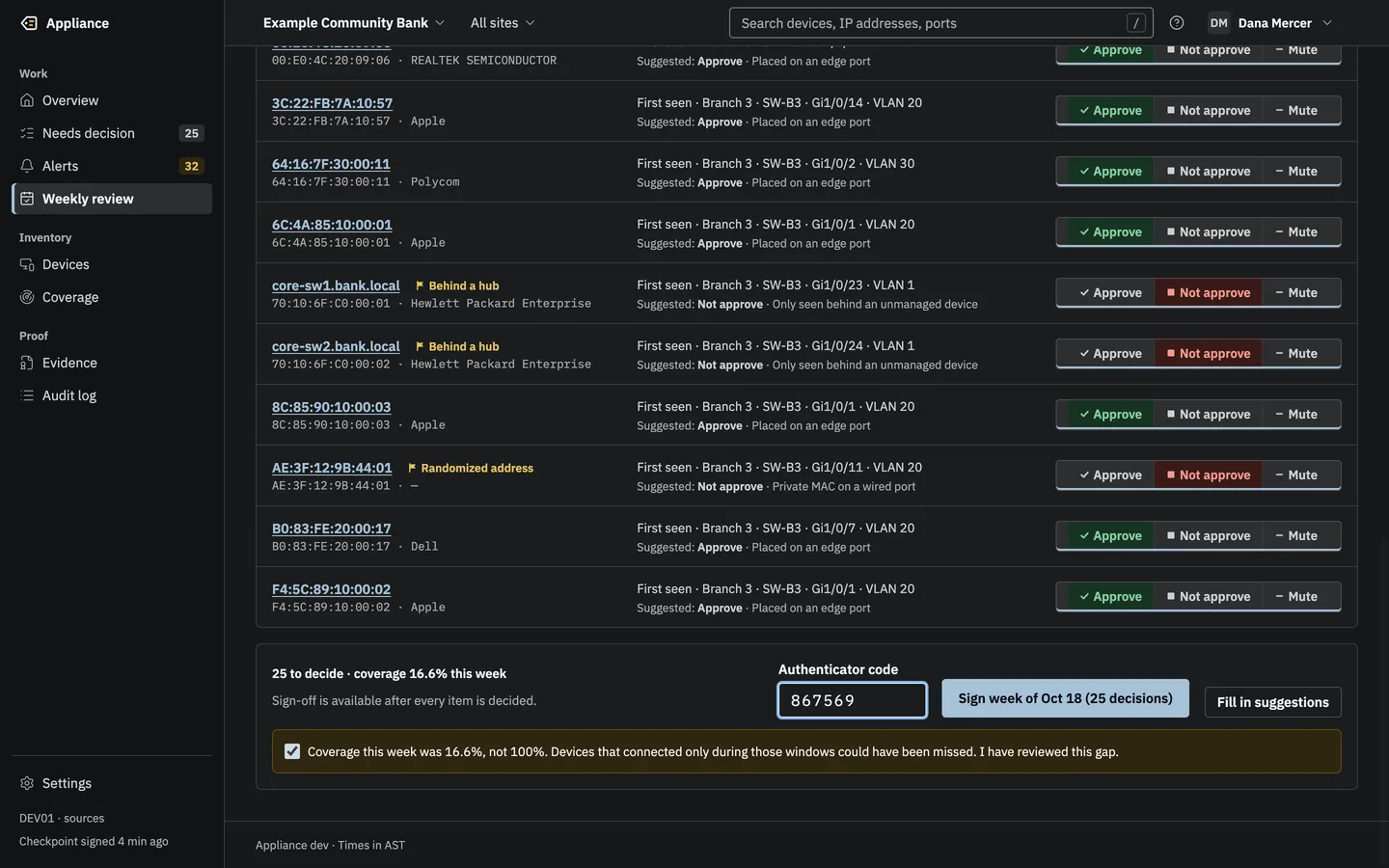Screen dimensions: 1389x868
Task: Expand Example Community Bank dropdown
Action: click(x=353, y=23)
